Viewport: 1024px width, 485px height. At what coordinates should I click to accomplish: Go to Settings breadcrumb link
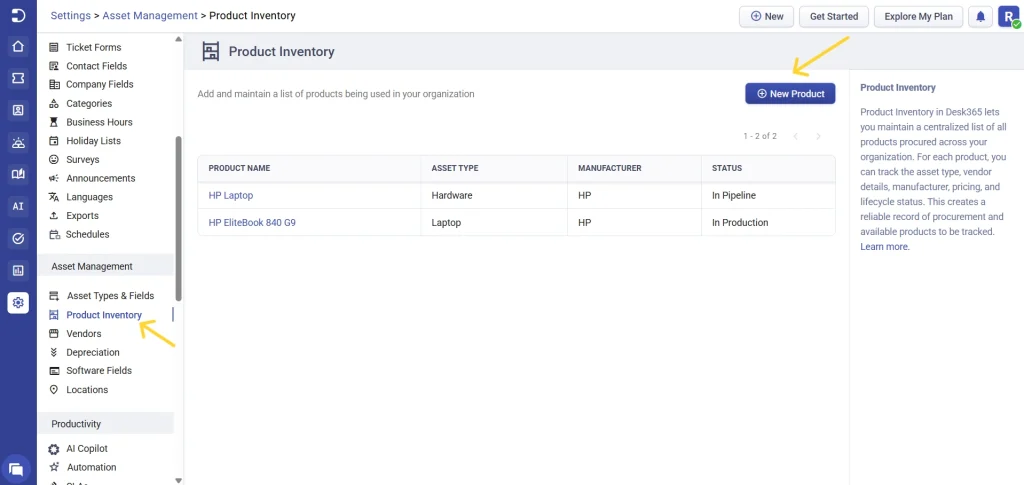pos(71,16)
